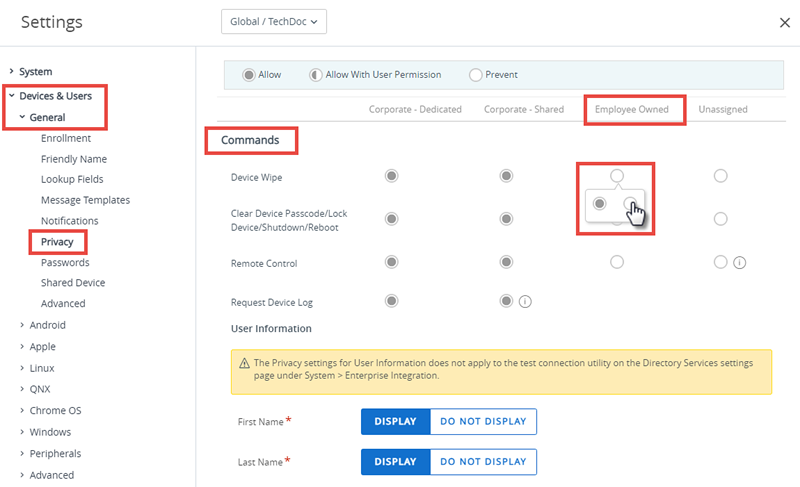Click the Request Device Log row label
The width and height of the screenshot is (800, 487).
click(271, 302)
